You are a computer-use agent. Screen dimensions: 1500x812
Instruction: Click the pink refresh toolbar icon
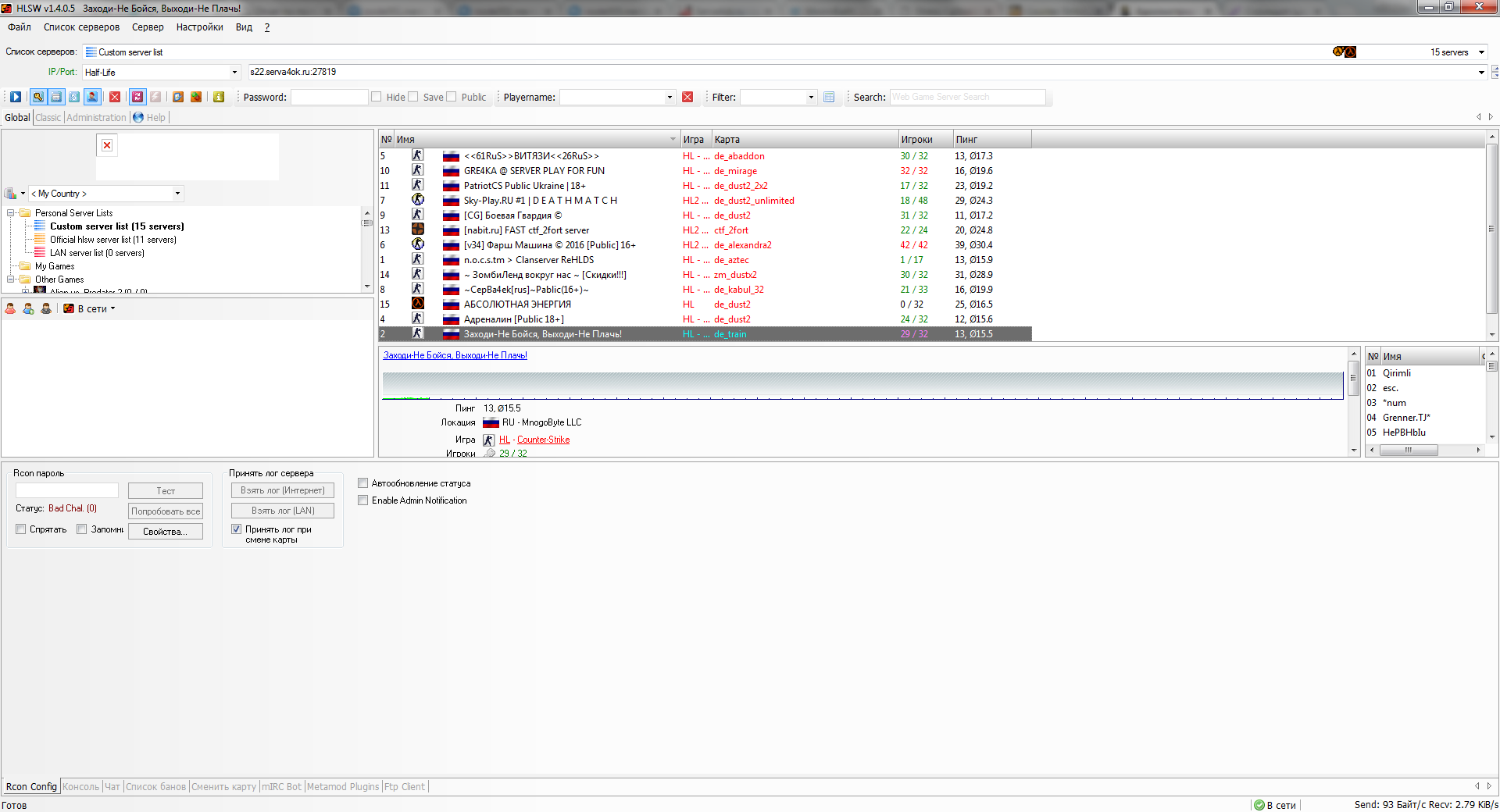click(x=137, y=97)
